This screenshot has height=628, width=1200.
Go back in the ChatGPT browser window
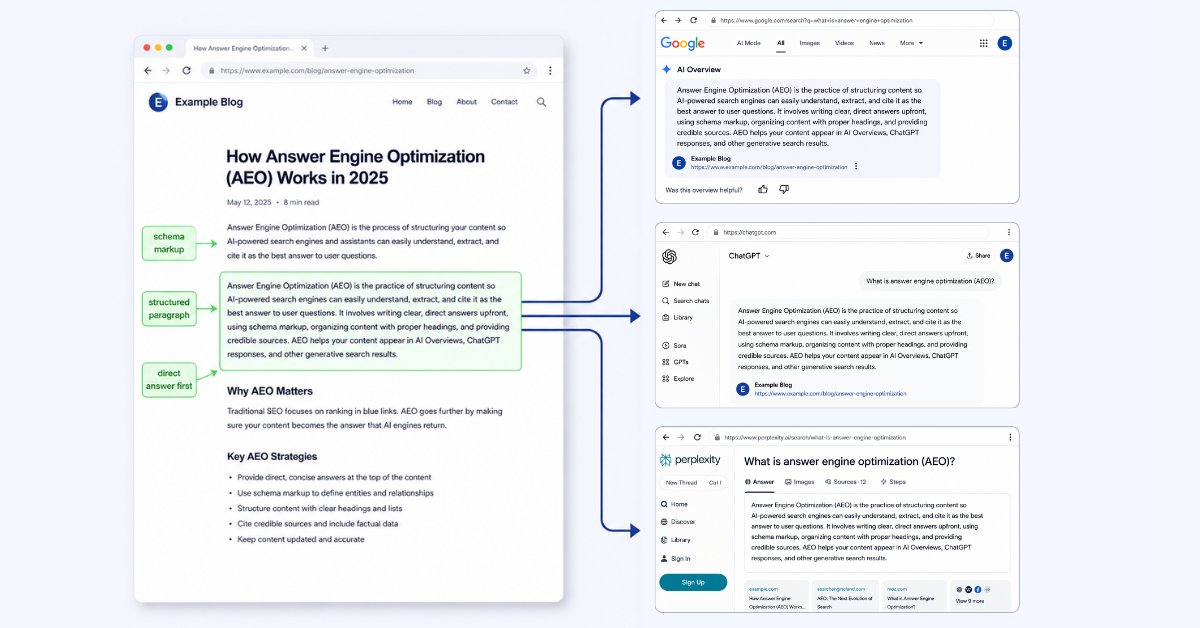(666, 232)
